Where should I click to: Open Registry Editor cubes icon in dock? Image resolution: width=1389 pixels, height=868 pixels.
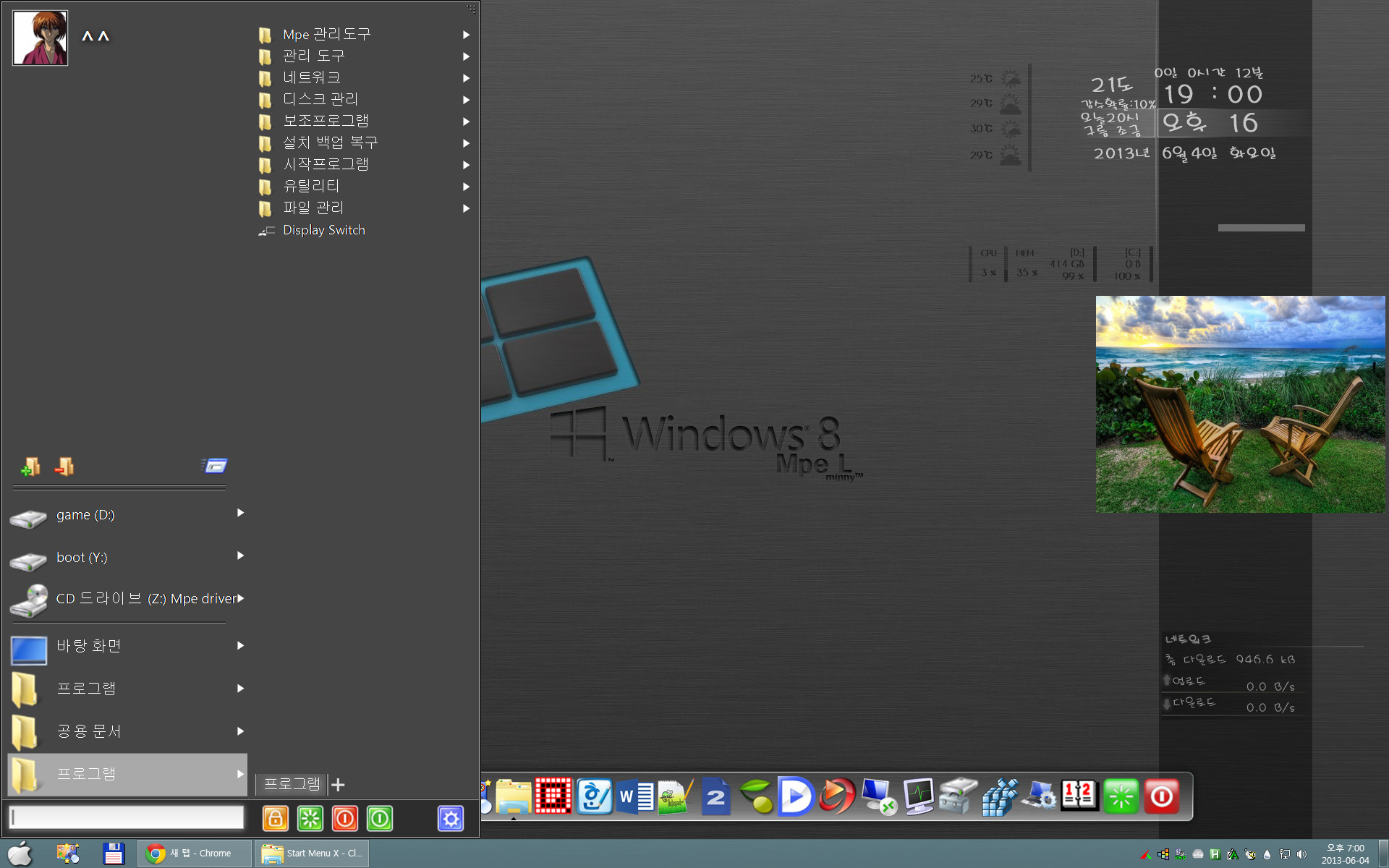tap(999, 796)
